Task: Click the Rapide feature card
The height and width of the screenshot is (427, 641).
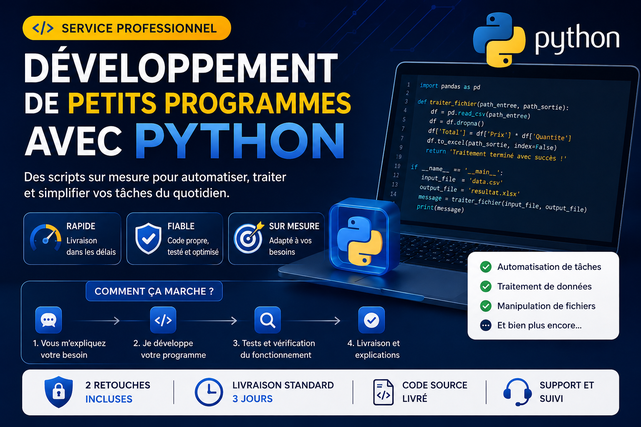Action: coord(72,239)
